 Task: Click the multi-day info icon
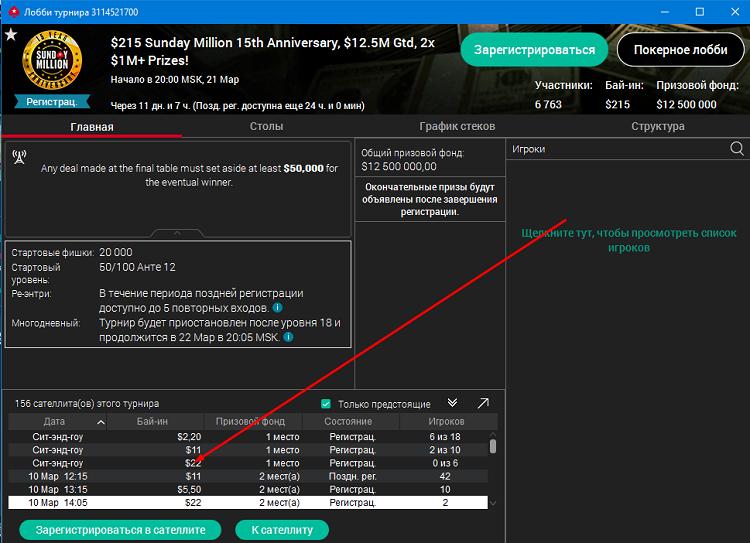[x=288, y=337]
